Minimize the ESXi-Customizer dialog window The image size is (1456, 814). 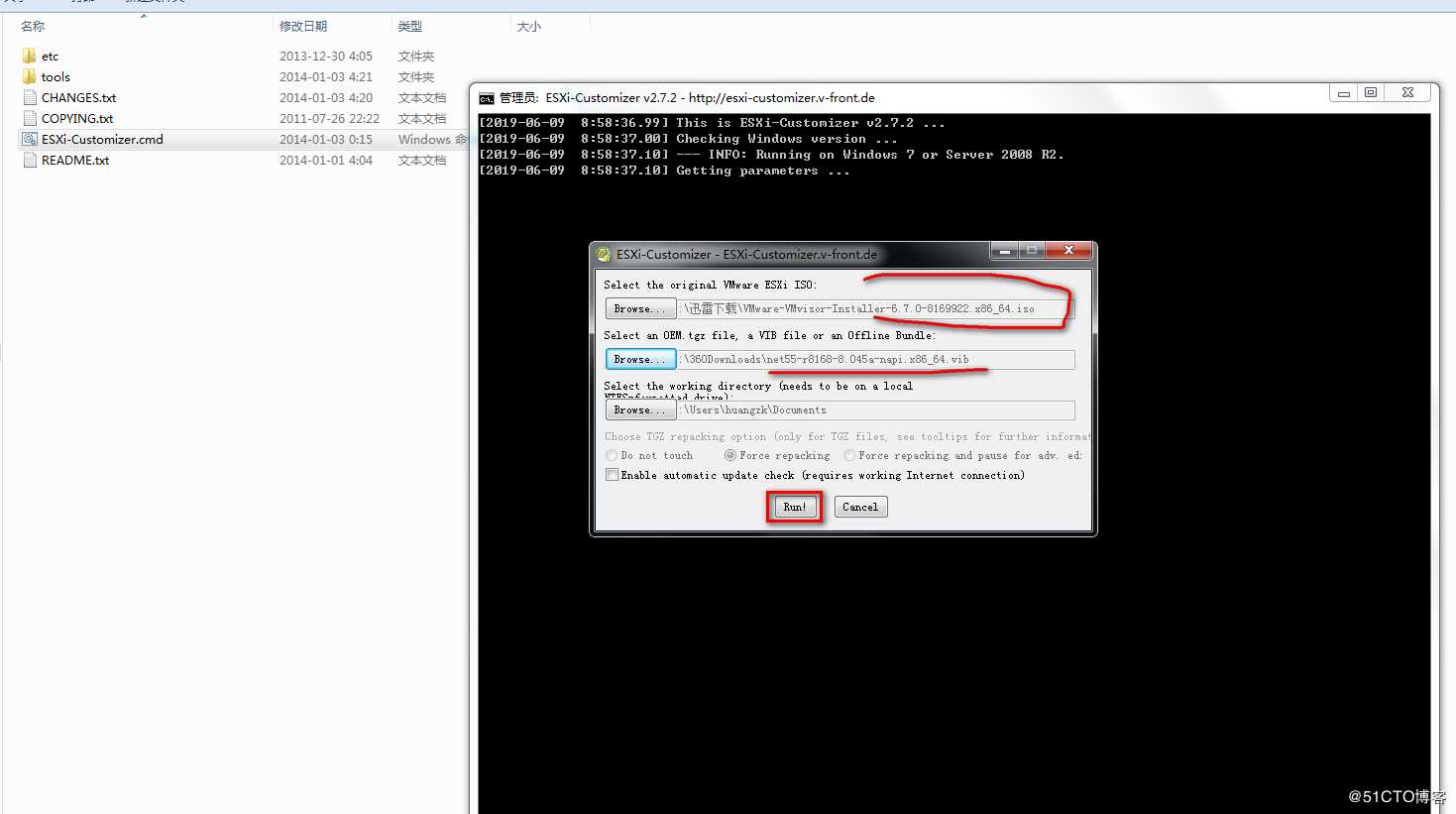tap(1004, 251)
